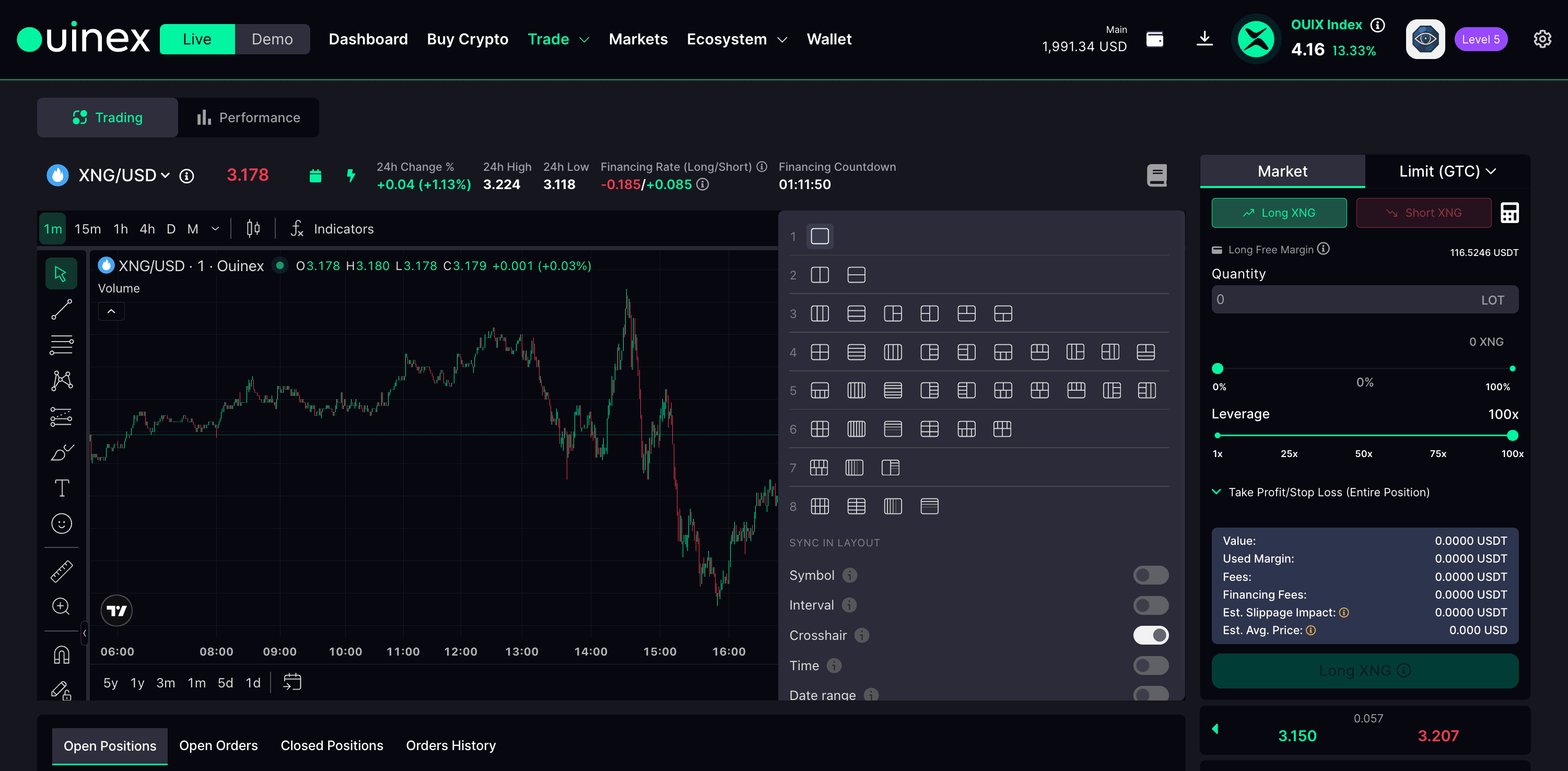The width and height of the screenshot is (1568, 771).
Task: Click the quantity percentage slider handle
Action: pyautogui.click(x=1218, y=368)
